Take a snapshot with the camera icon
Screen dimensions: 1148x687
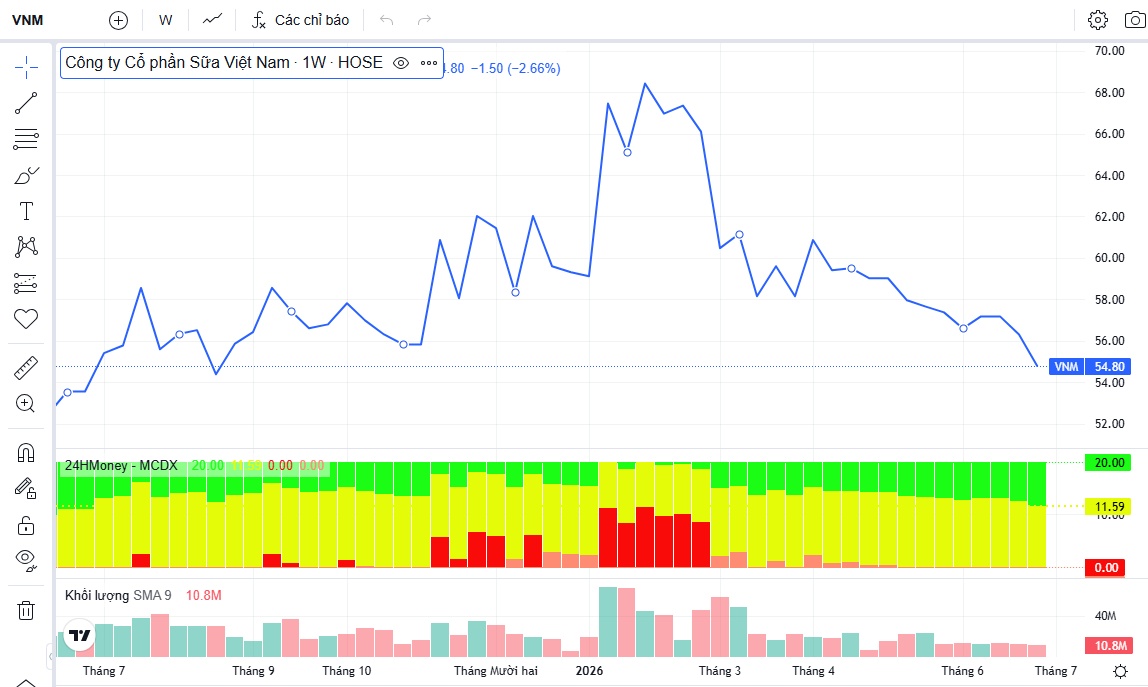point(1135,20)
